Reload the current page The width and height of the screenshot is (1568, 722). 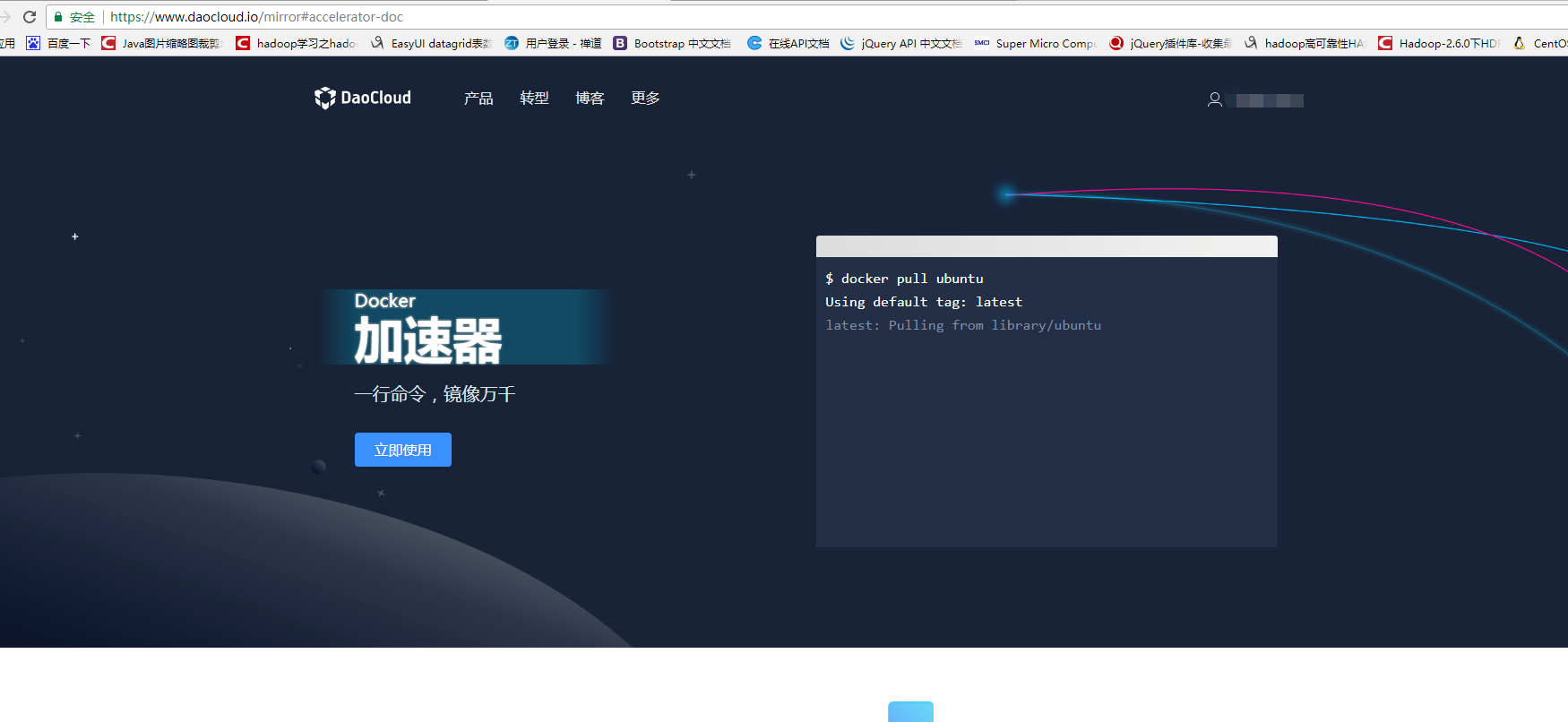point(30,17)
